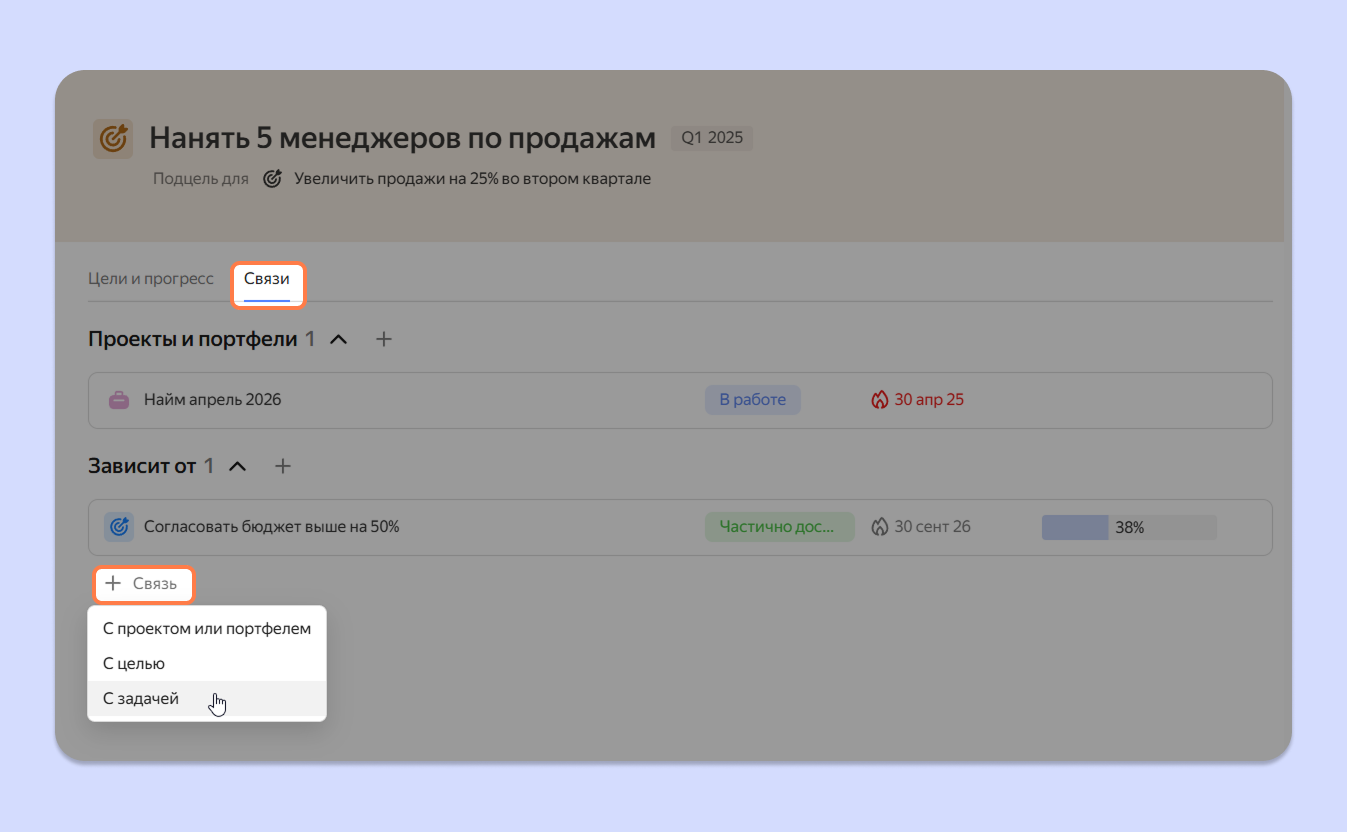
Task: Click the gray flame icon near 30 сент 26
Action: (879, 527)
